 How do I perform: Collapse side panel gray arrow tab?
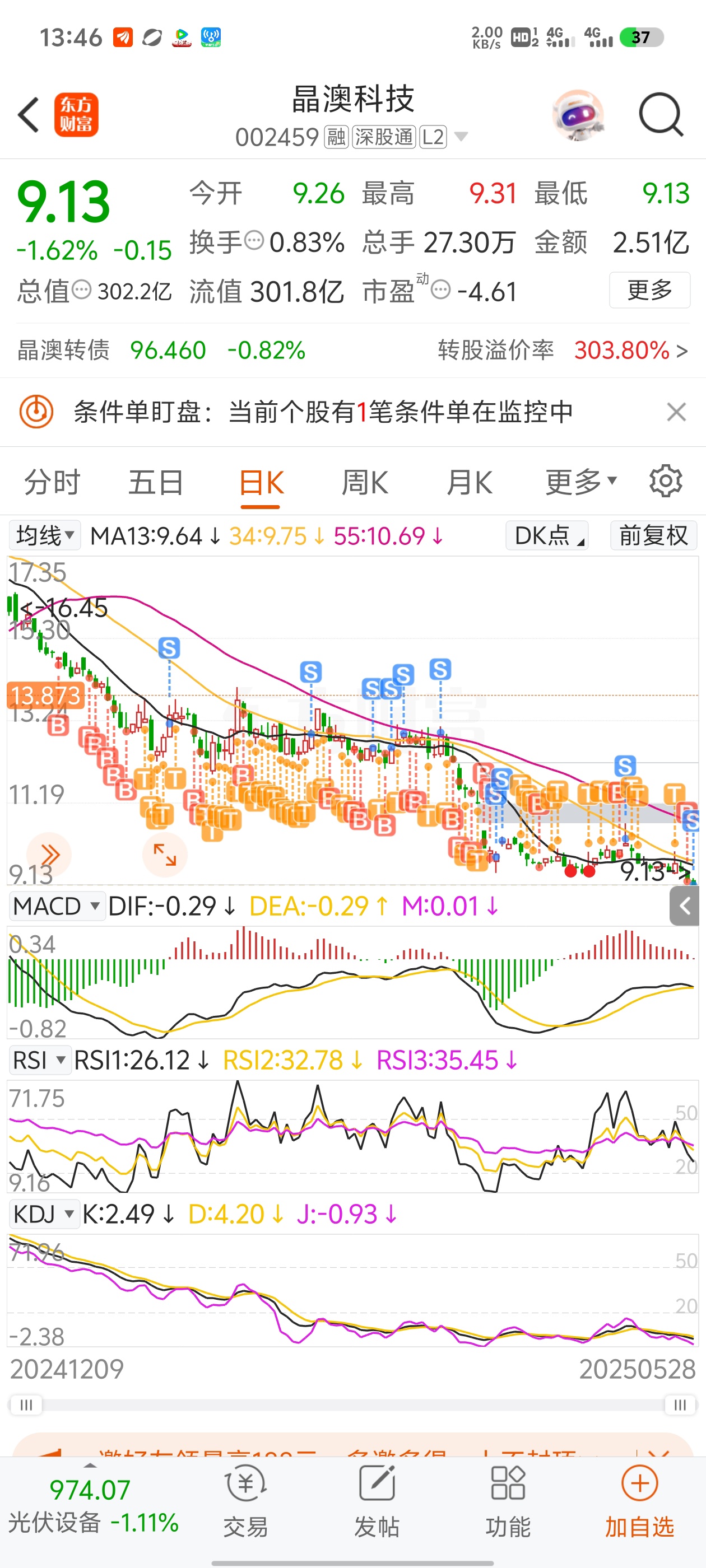pos(685,906)
